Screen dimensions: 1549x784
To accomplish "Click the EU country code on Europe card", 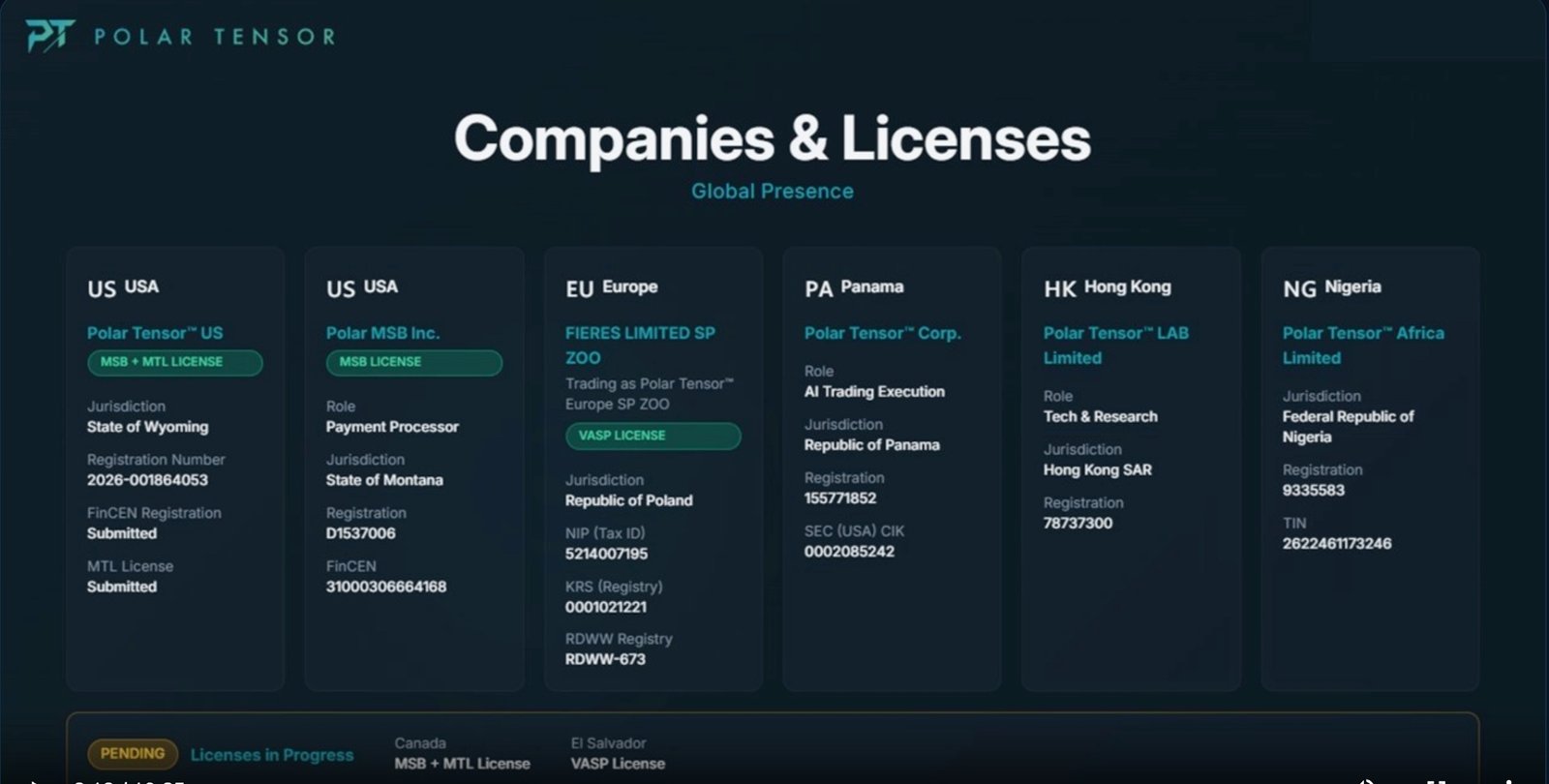I will tap(579, 289).
